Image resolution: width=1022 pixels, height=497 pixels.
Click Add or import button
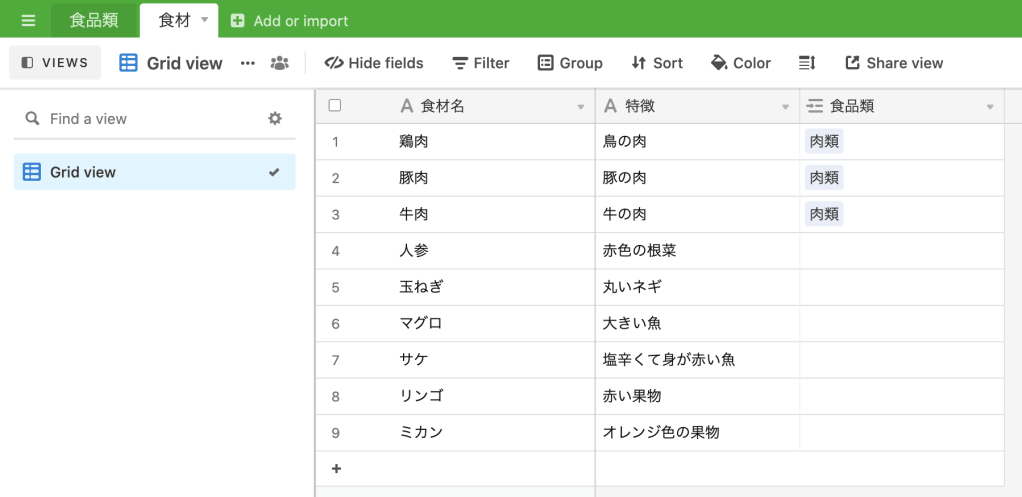click(289, 20)
